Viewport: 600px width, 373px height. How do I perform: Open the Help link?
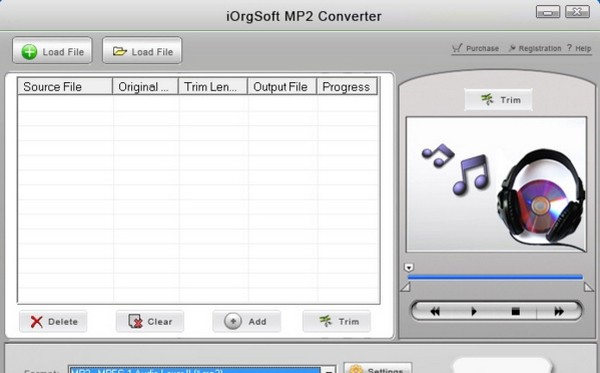coord(579,48)
